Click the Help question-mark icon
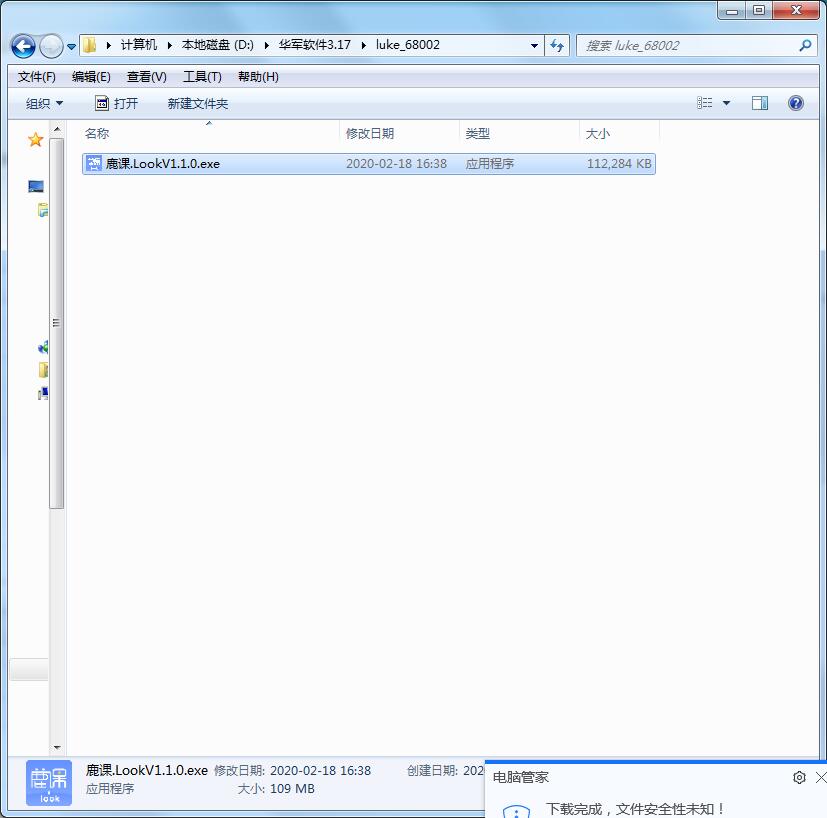This screenshot has height=818, width=827. 796,102
